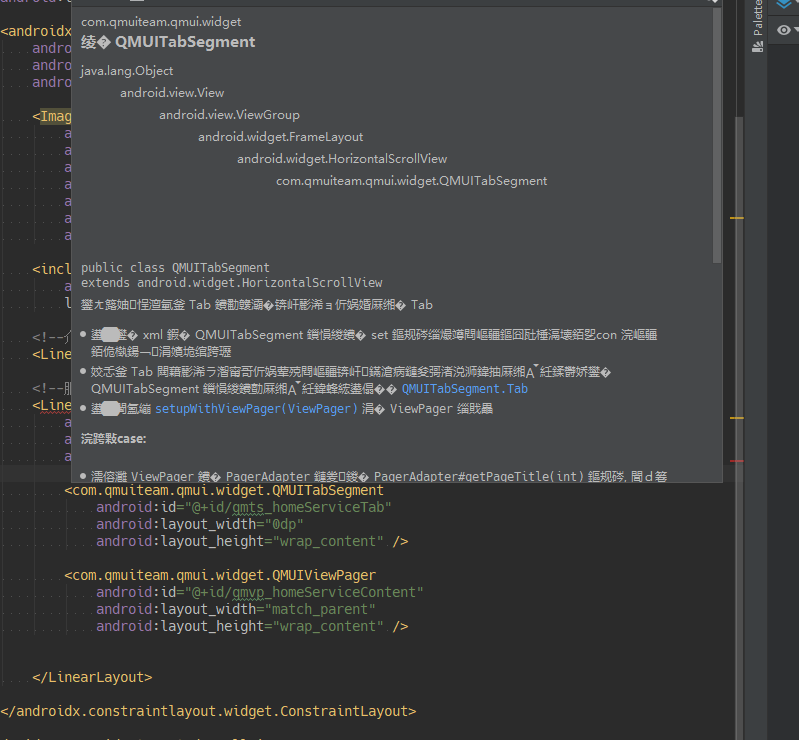The width and height of the screenshot is (799, 740).
Task: Click android.widget.HorizontalScrollView in the hierarchy tree
Action: pyautogui.click(x=342, y=158)
